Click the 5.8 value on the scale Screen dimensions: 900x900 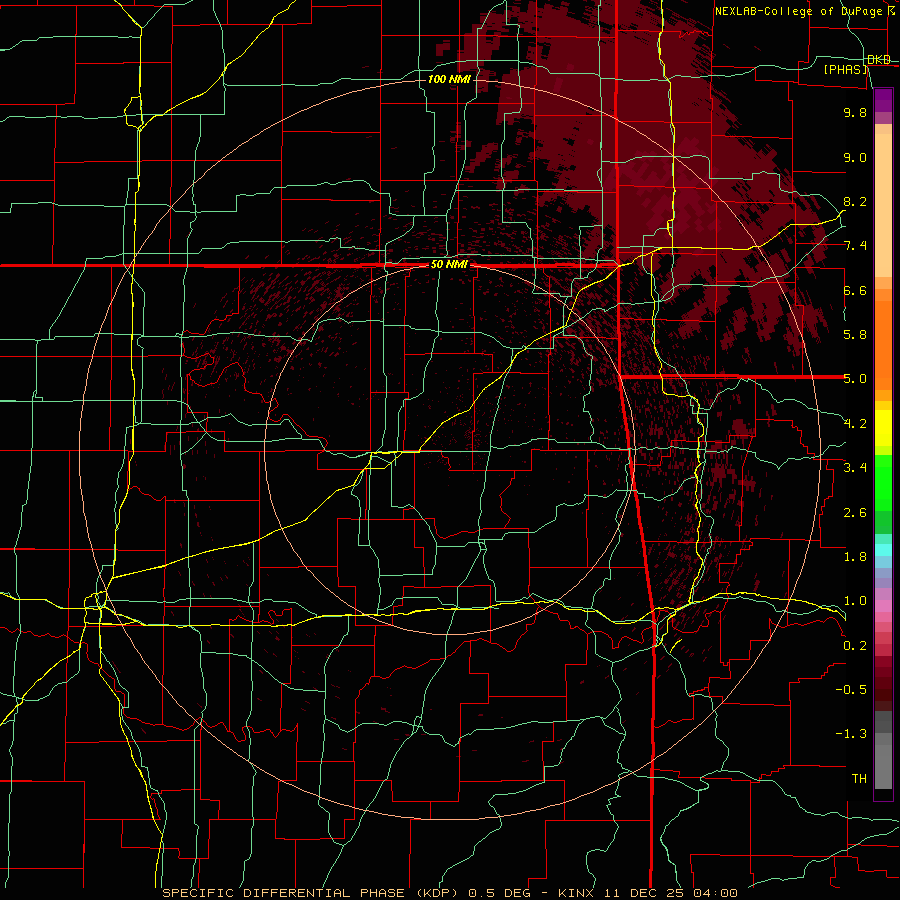[855, 335]
